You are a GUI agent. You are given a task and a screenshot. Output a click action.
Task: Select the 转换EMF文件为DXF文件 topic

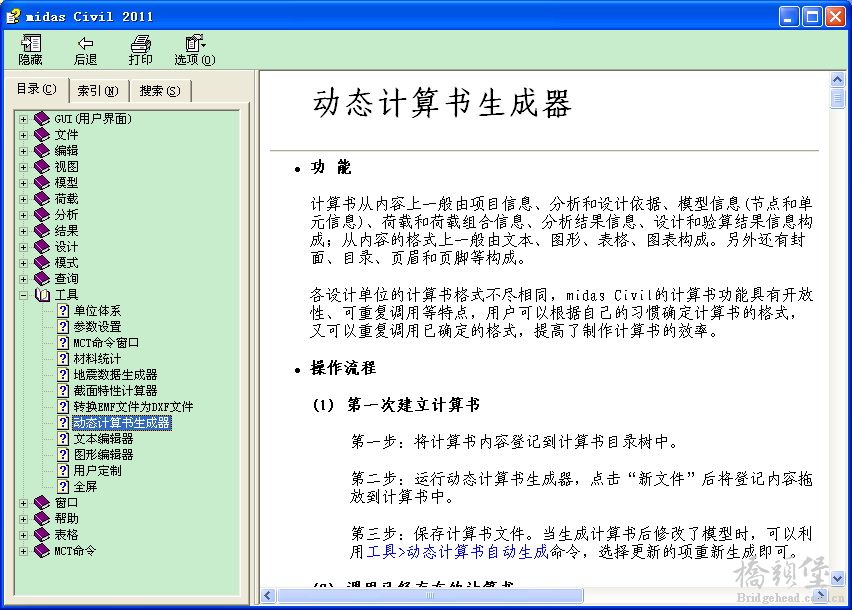click(133, 407)
